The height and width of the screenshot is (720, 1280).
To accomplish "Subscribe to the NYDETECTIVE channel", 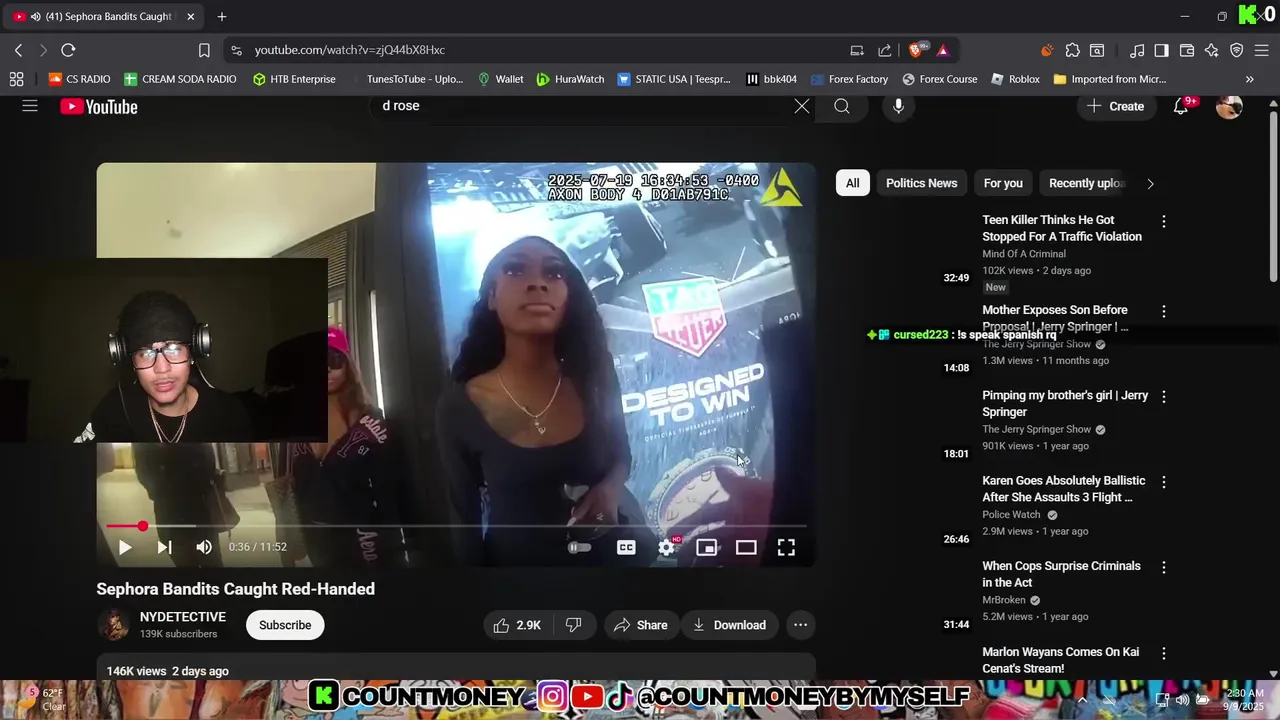I will (x=285, y=625).
